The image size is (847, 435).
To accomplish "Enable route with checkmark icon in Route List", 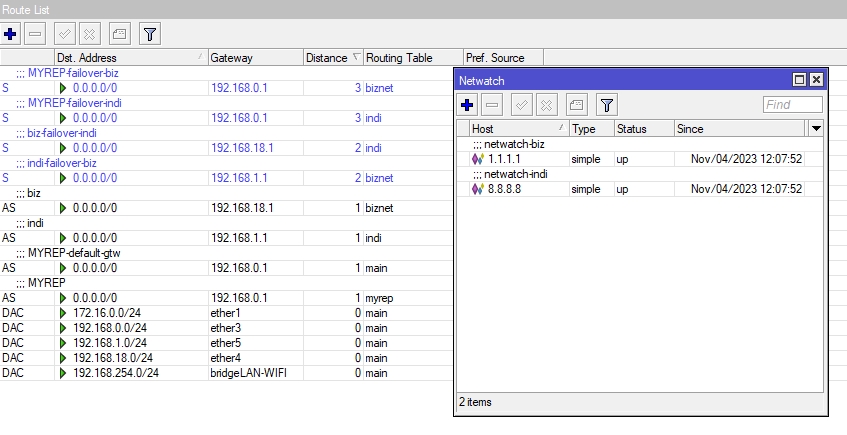I will (65, 34).
